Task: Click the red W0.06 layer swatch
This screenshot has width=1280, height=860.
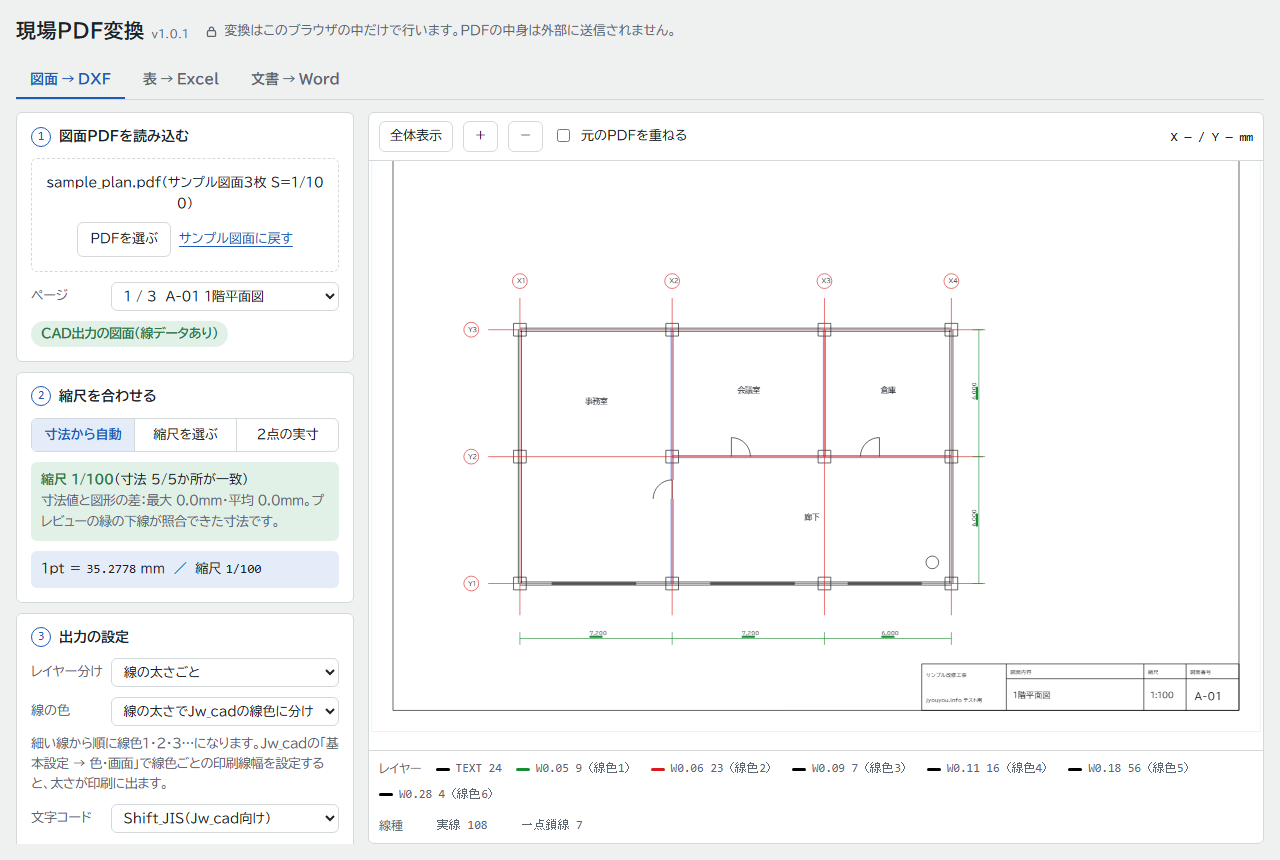Action: click(657, 769)
